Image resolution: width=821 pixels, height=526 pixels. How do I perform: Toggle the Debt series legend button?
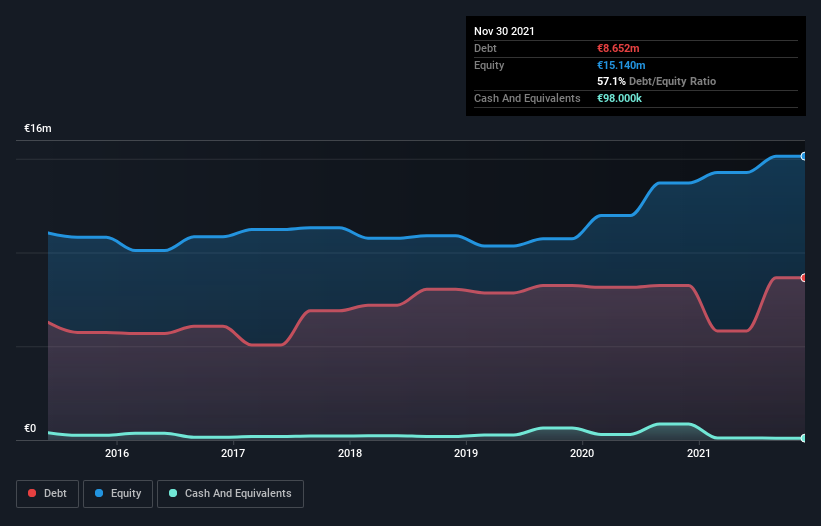(48, 494)
